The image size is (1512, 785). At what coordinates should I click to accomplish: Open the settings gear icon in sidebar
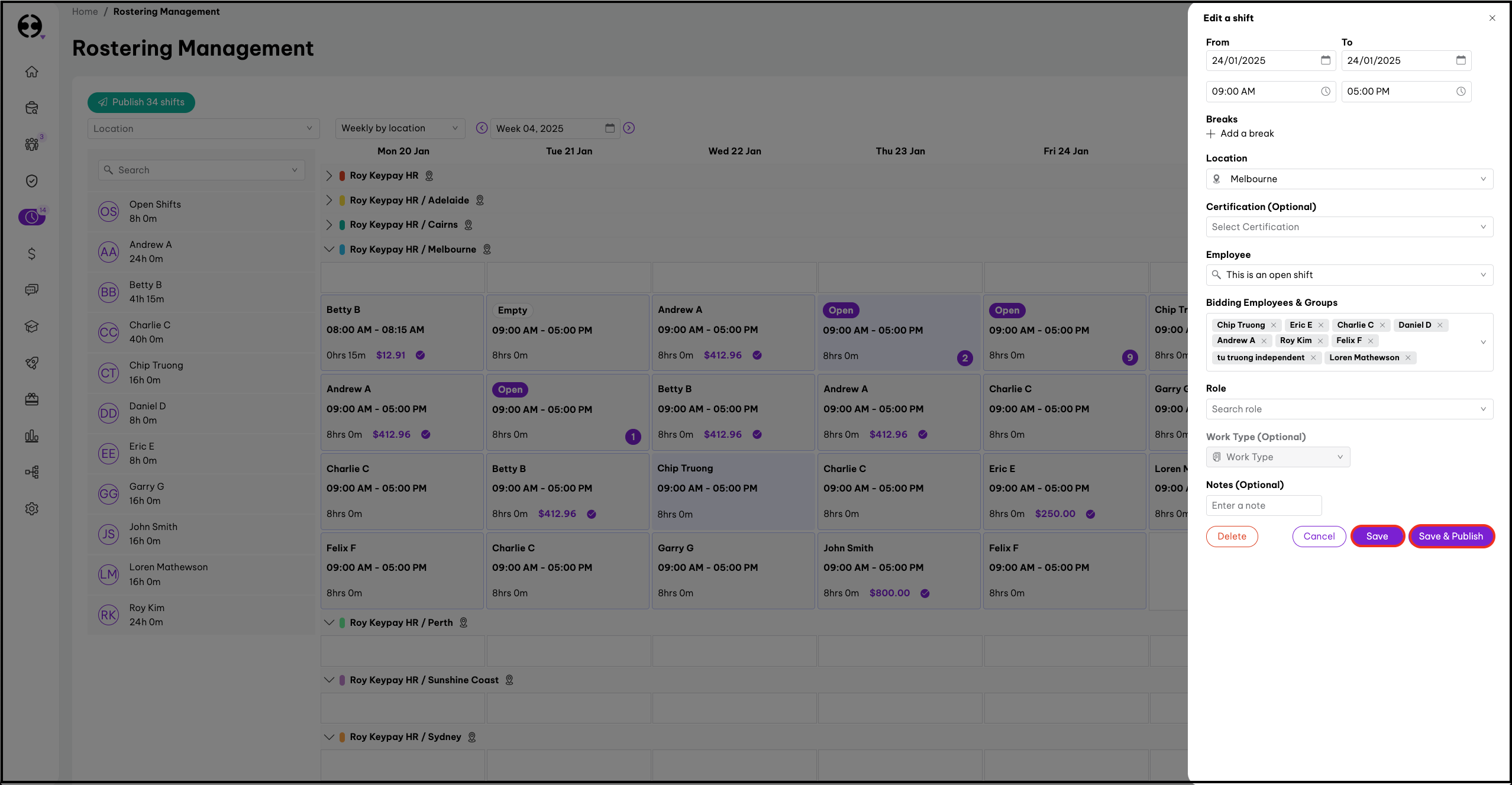click(x=32, y=509)
